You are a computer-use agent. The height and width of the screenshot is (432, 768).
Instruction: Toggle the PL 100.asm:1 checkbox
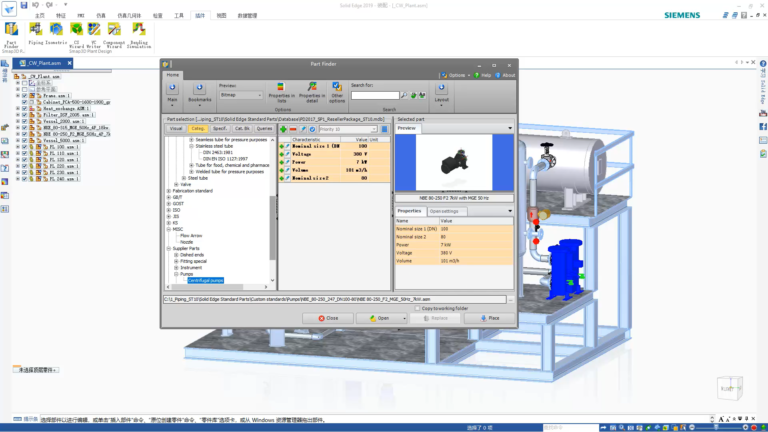pos(24,147)
